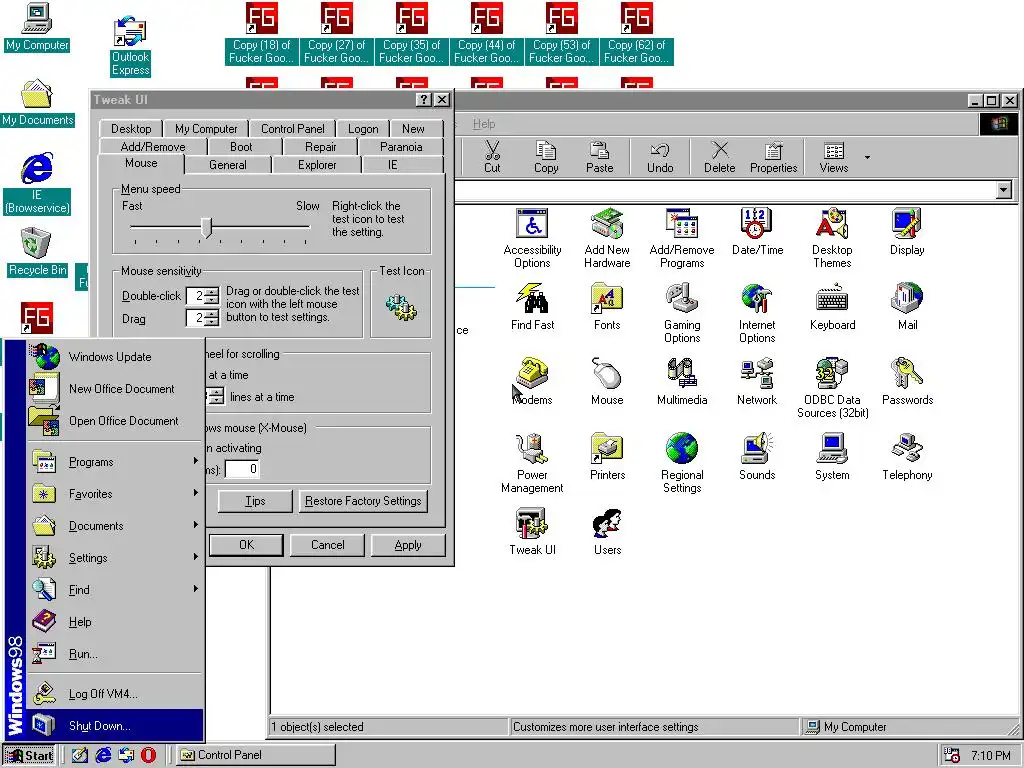Screen dimensions: 1024x768
Task: Select the Find Fast icon
Action: [532, 307]
